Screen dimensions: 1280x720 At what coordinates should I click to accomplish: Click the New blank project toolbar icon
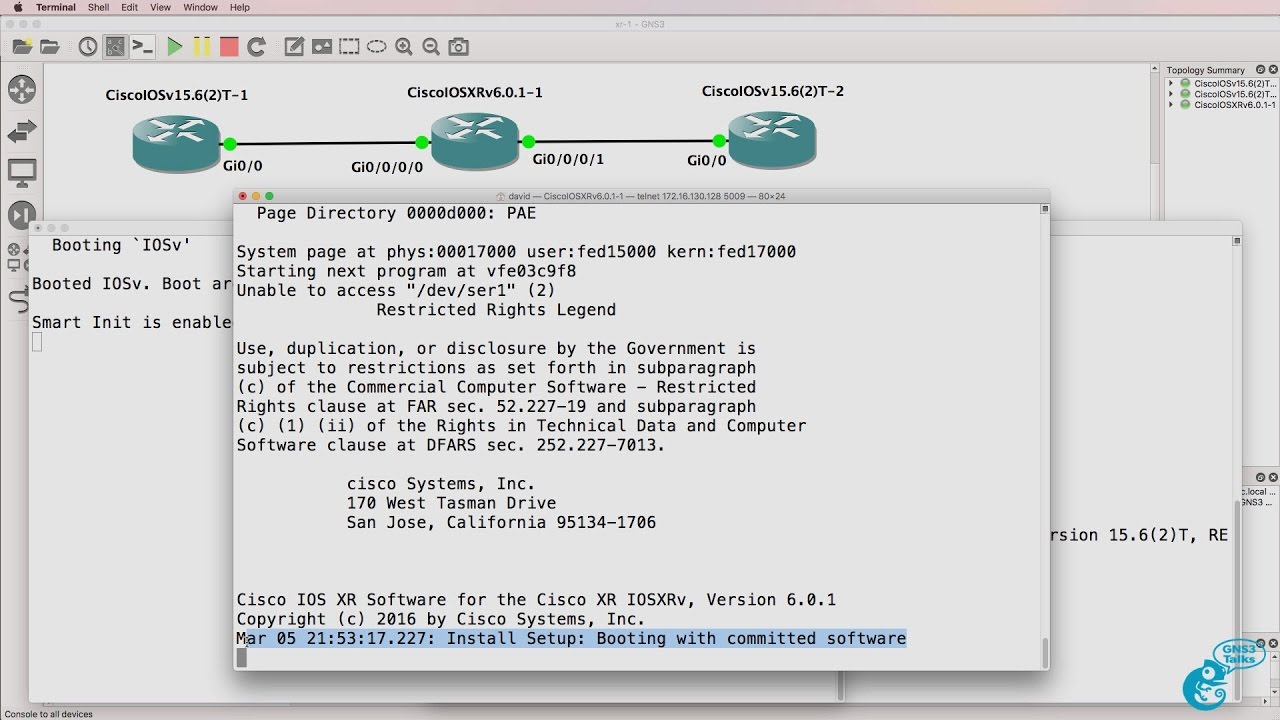click(22, 46)
